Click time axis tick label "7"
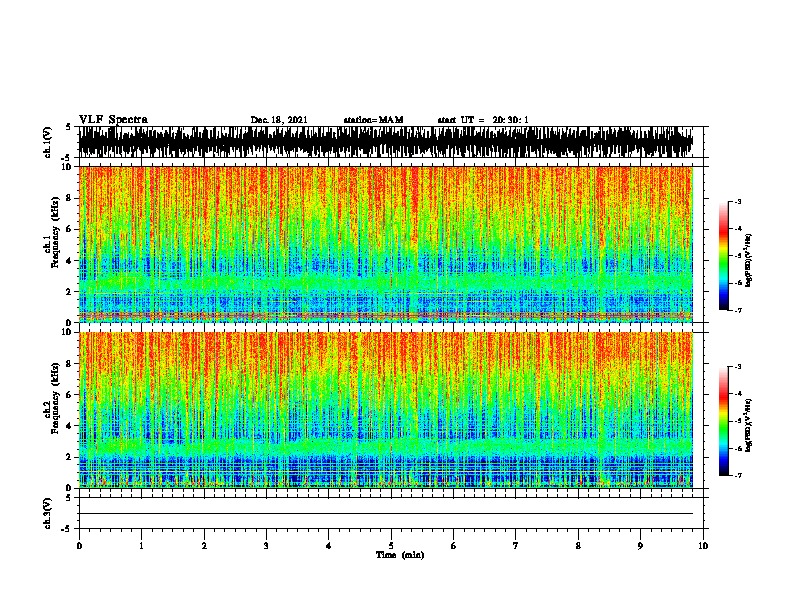 pos(516,546)
